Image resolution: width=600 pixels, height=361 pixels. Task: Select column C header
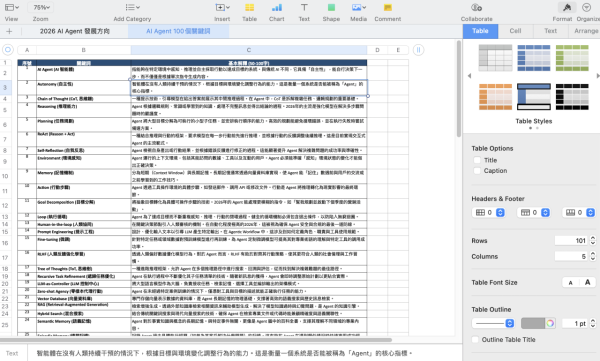(249, 50)
